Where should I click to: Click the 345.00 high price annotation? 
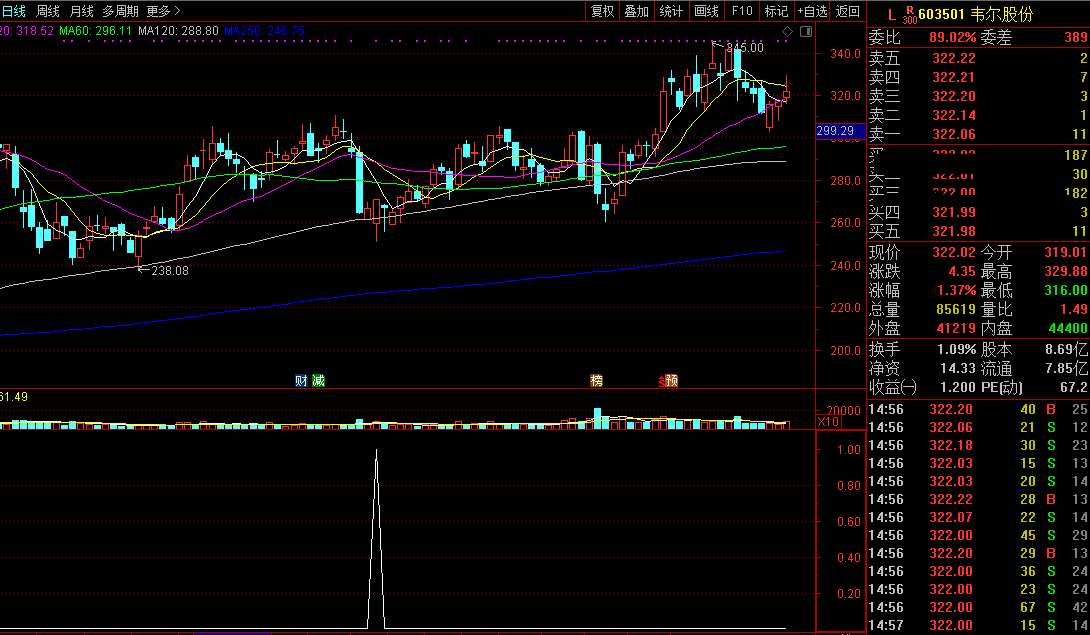click(745, 48)
